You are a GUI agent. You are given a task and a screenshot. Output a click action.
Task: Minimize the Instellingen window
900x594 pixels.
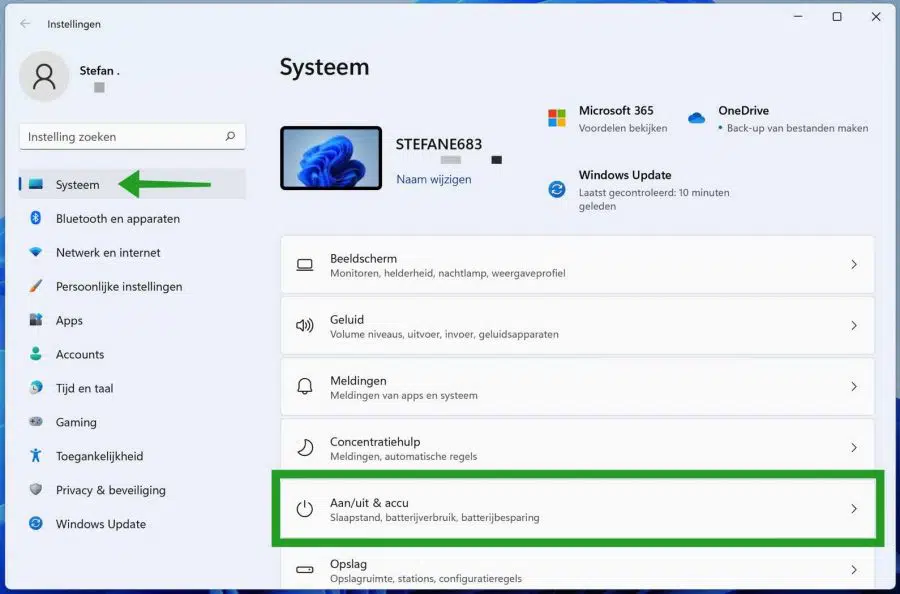798,17
